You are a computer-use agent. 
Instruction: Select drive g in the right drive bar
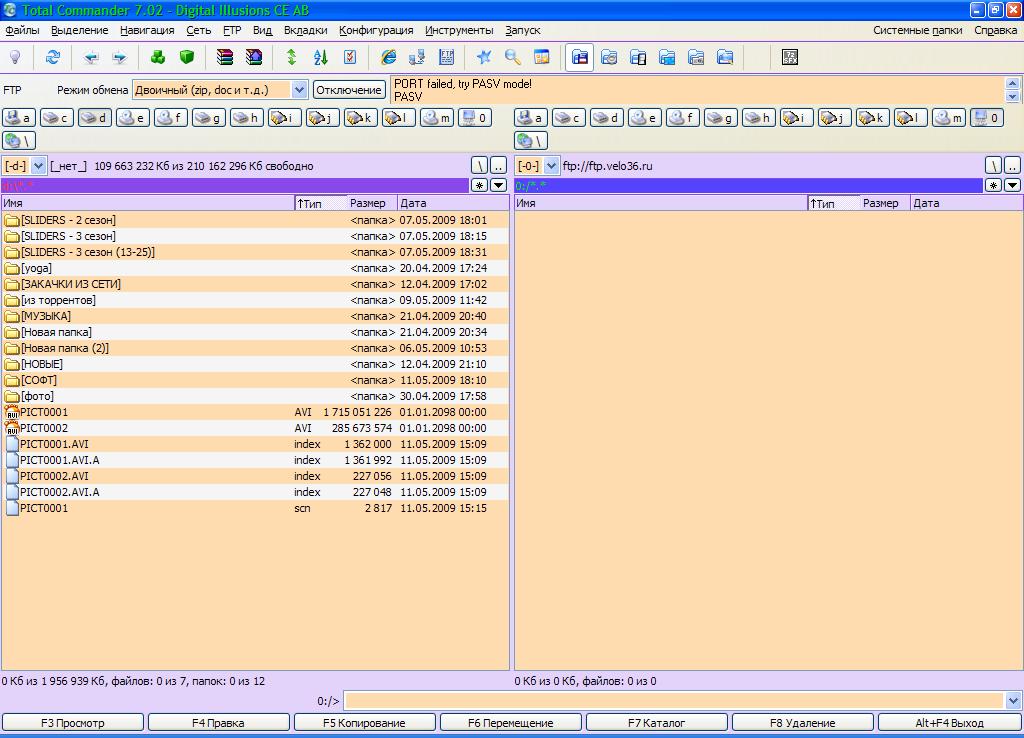click(x=720, y=118)
